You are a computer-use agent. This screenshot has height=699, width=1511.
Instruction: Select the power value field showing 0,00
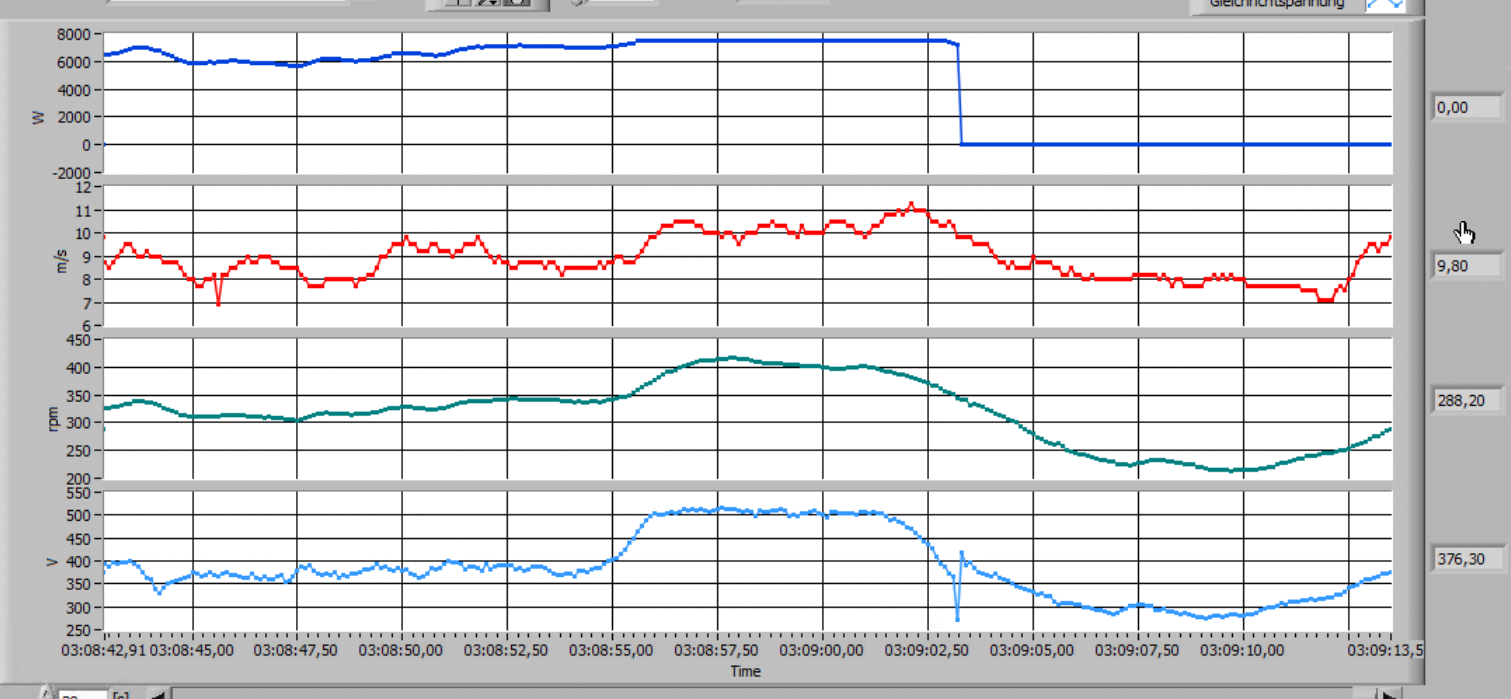1467,108
